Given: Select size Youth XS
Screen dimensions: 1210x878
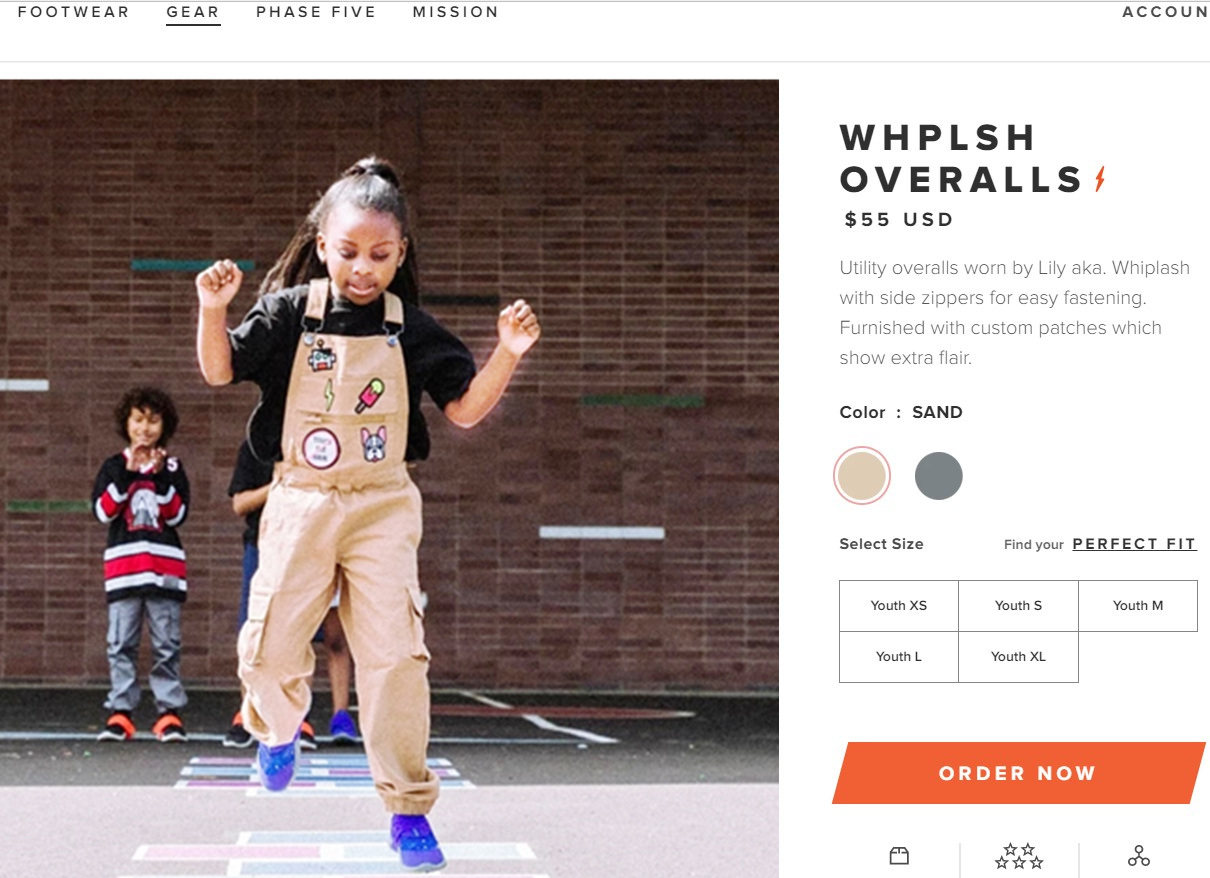Looking at the screenshot, I should (899, 606).
